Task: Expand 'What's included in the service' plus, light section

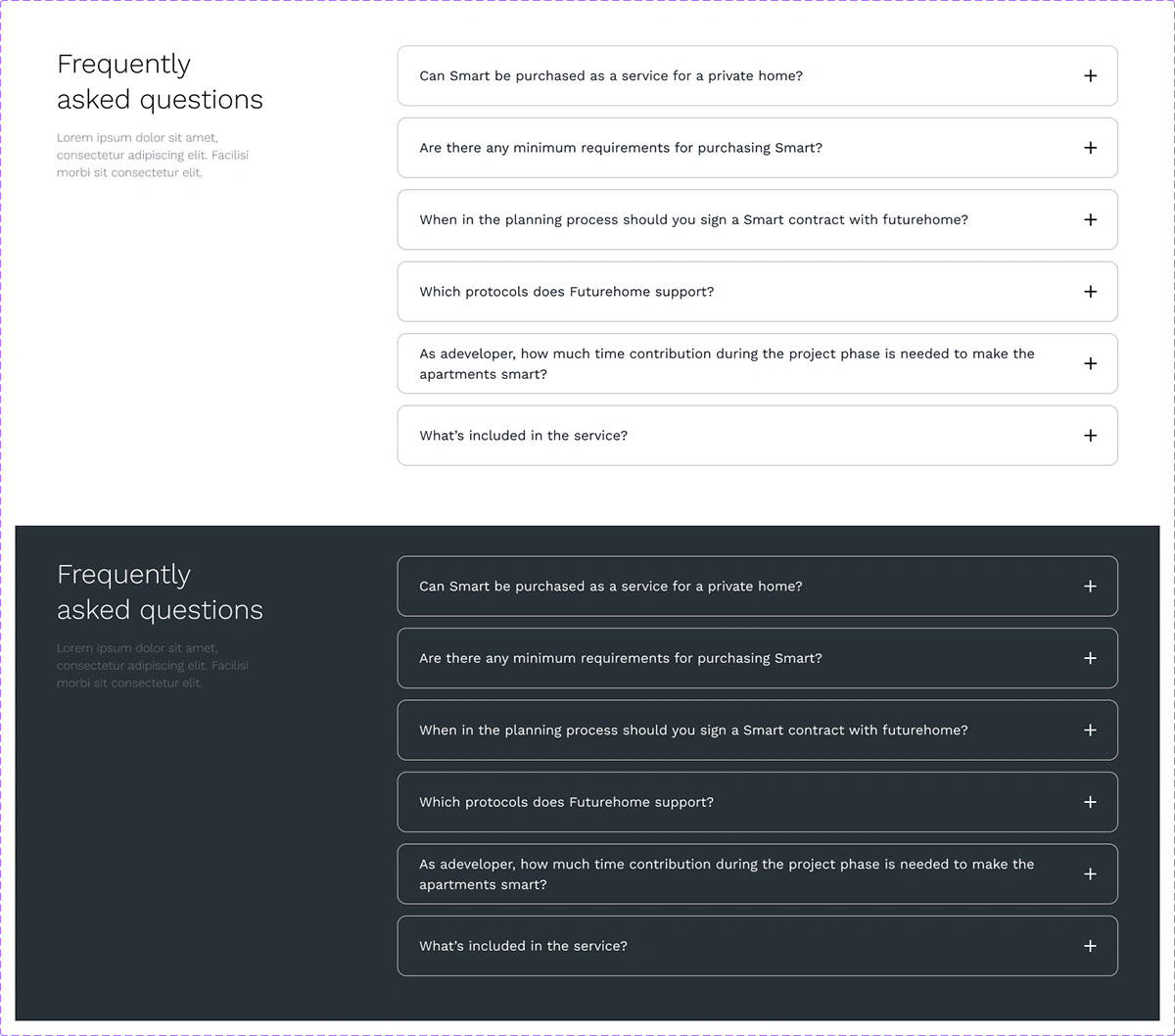Action: pos(1090,436)
